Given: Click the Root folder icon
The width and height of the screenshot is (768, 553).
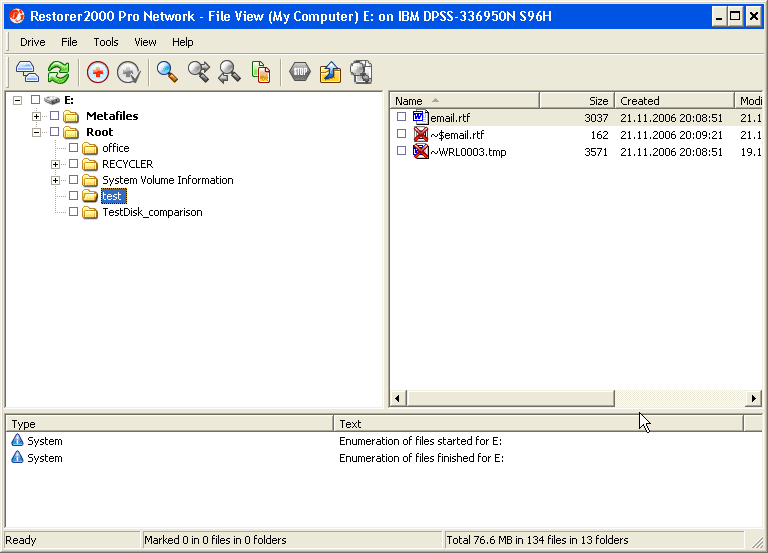Looking at the screenshot, I should (x=71, y=132).
